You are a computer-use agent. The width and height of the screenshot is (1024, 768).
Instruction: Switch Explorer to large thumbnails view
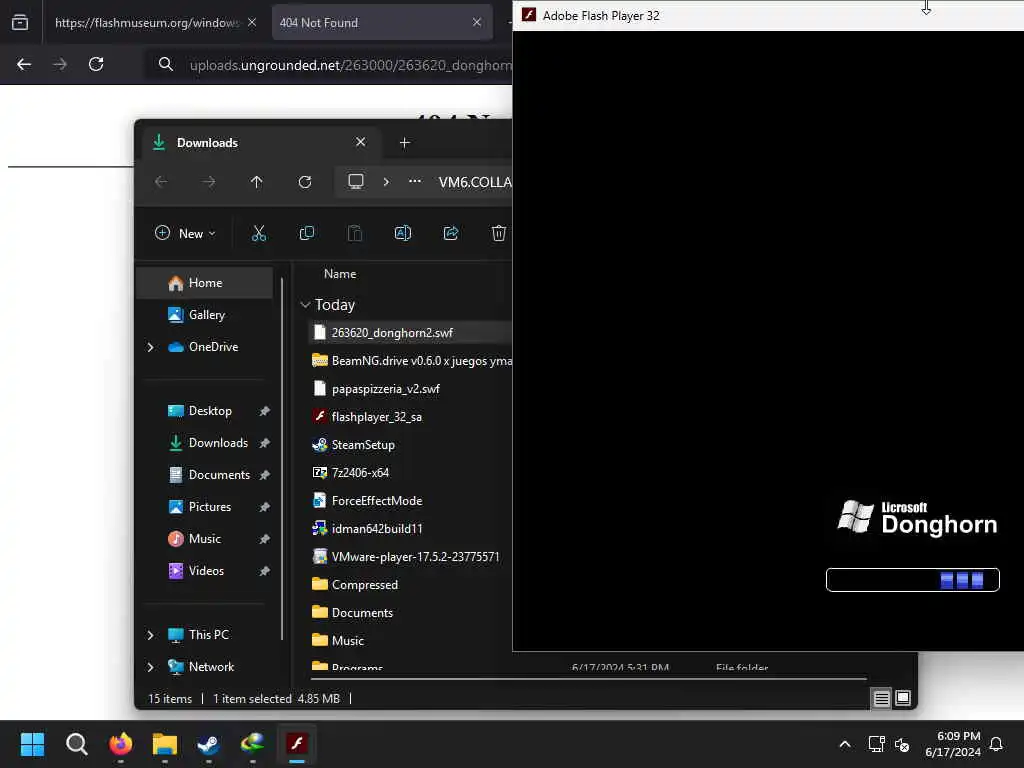tap(903, 699)
